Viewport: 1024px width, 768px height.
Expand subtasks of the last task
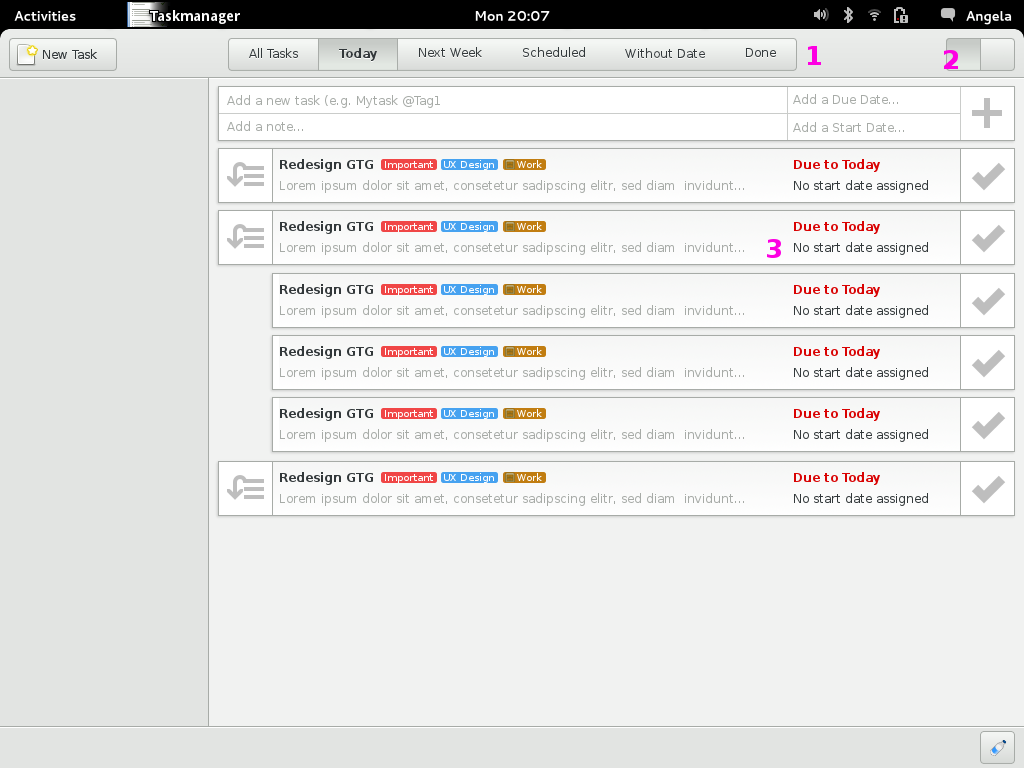click(245, 489)
